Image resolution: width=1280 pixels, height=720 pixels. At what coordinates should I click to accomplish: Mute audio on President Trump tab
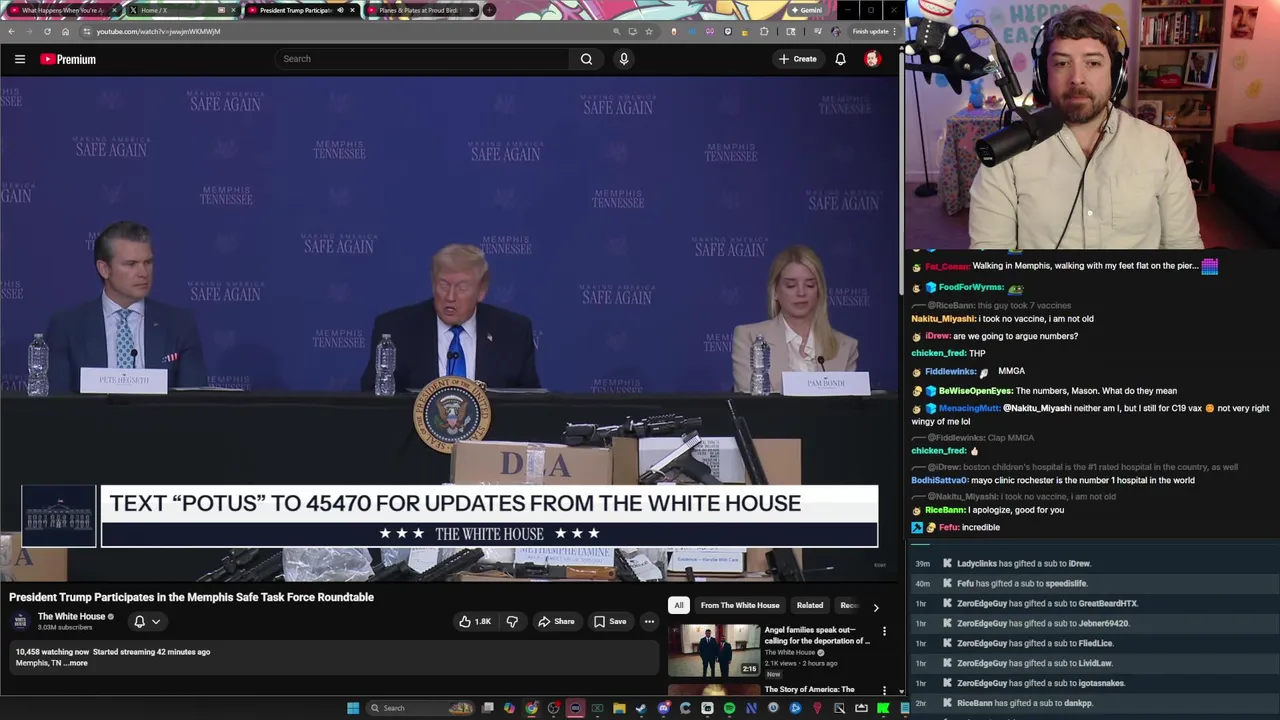340,10
